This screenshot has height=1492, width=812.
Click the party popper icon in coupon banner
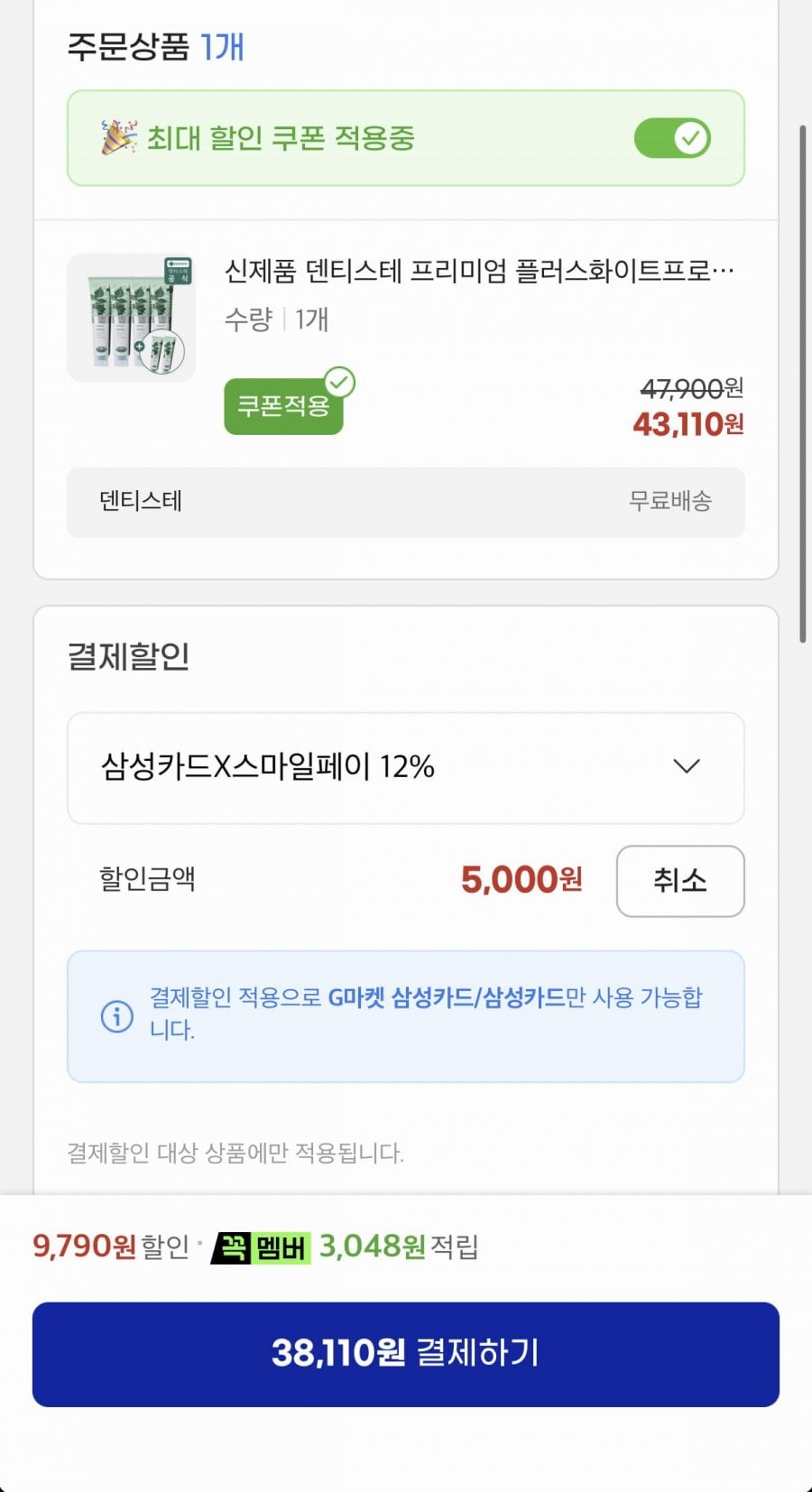[x=118, y=137]
